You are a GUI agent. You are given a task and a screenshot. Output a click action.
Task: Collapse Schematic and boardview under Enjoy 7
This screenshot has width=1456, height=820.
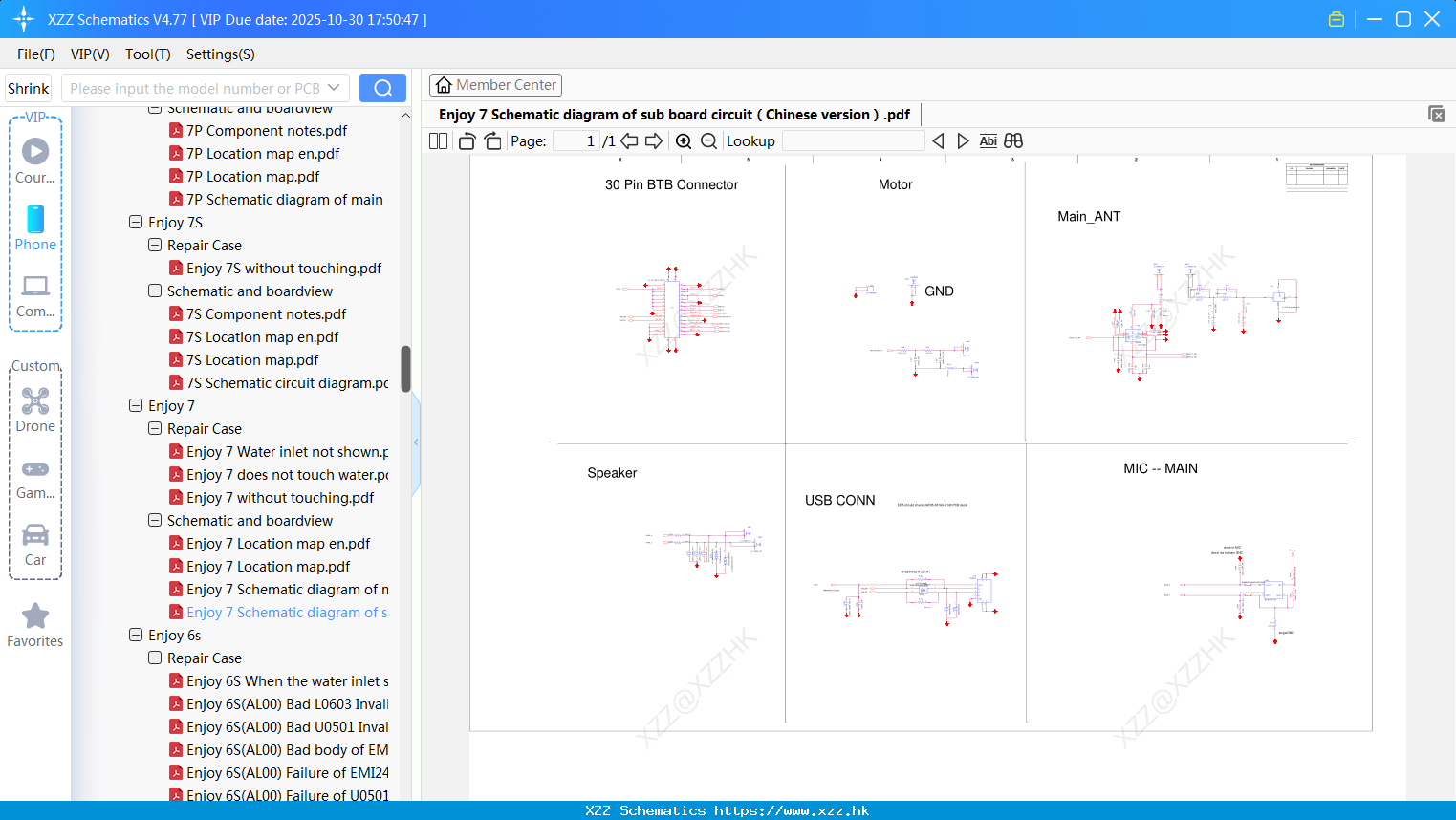click(x=155, y=520)
